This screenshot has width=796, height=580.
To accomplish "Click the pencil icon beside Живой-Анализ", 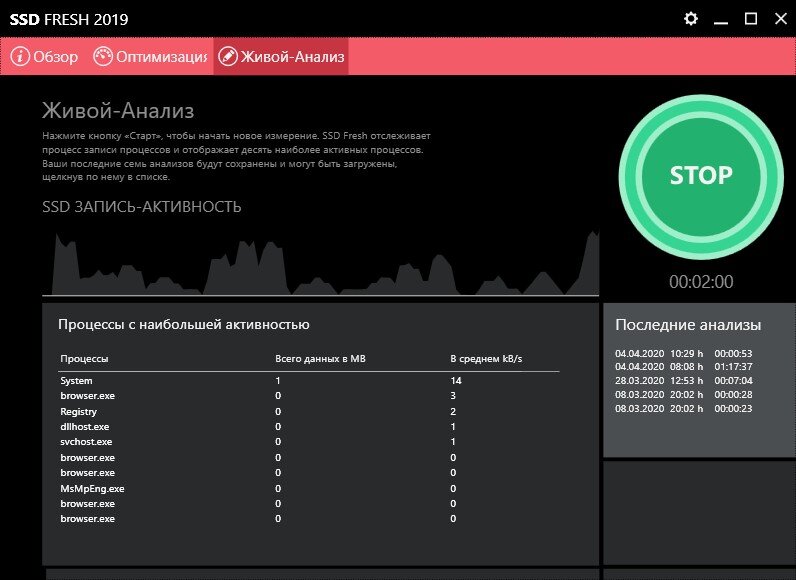I will point(228,56).
